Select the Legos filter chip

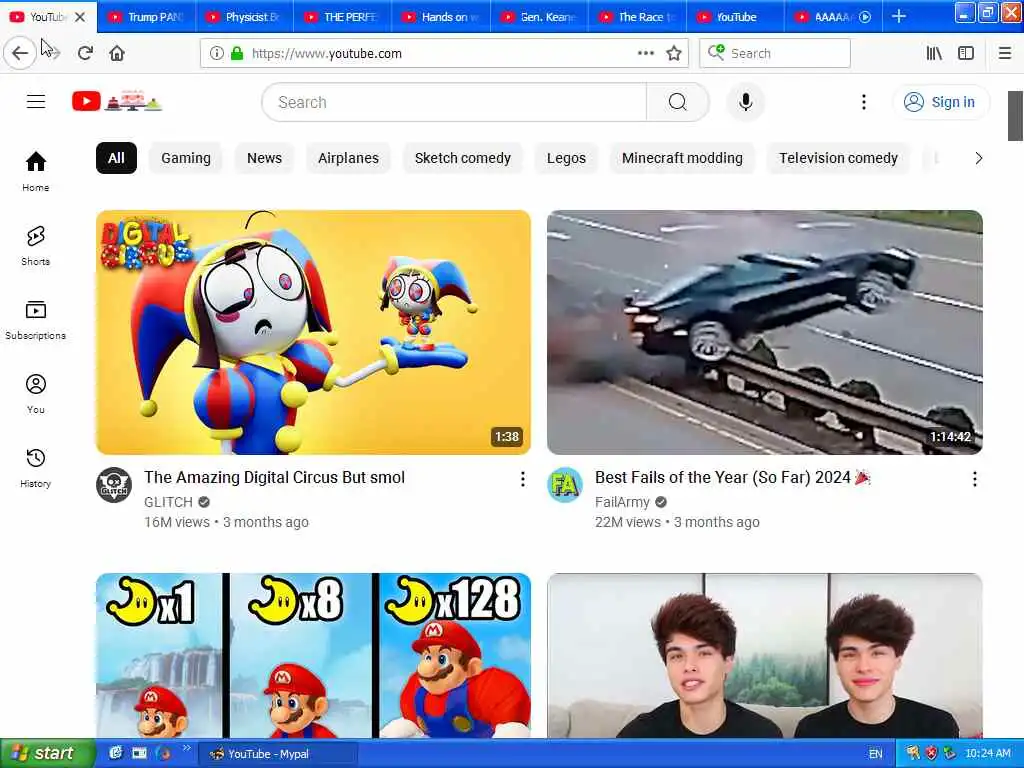[566, 158]
